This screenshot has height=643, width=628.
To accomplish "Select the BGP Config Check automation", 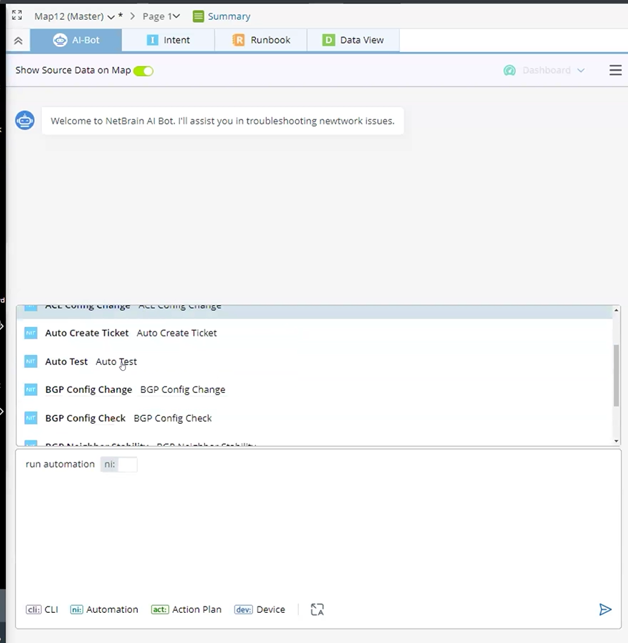I will (x=315, y=418).
